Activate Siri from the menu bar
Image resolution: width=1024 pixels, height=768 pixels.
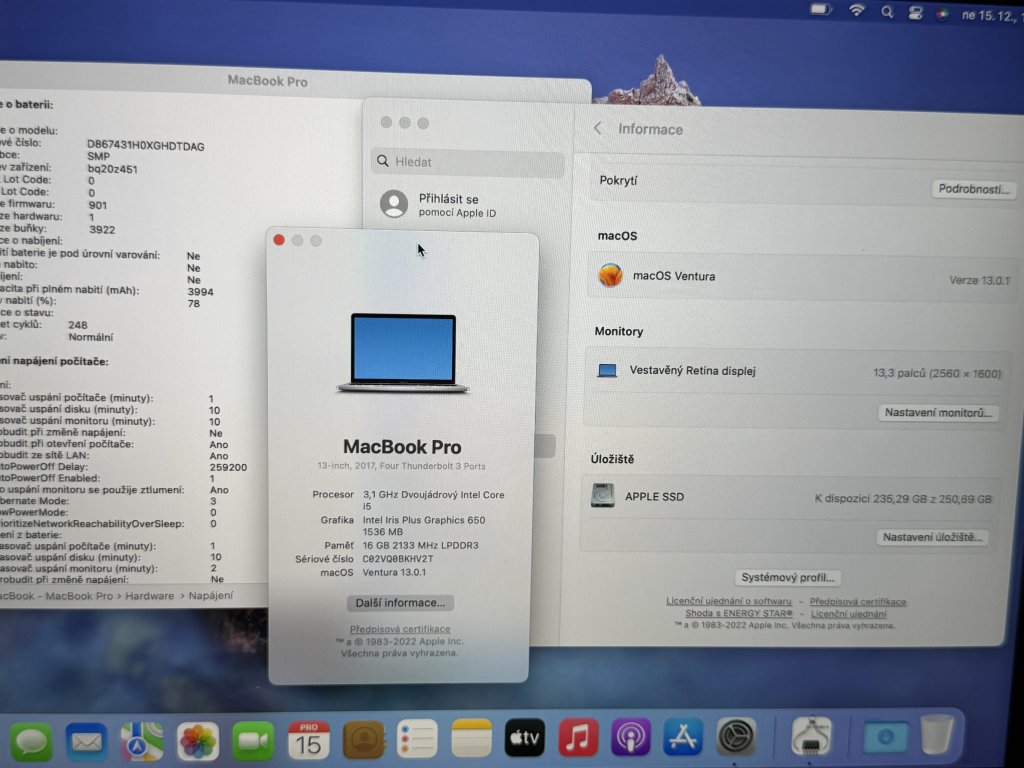(942, 14)
